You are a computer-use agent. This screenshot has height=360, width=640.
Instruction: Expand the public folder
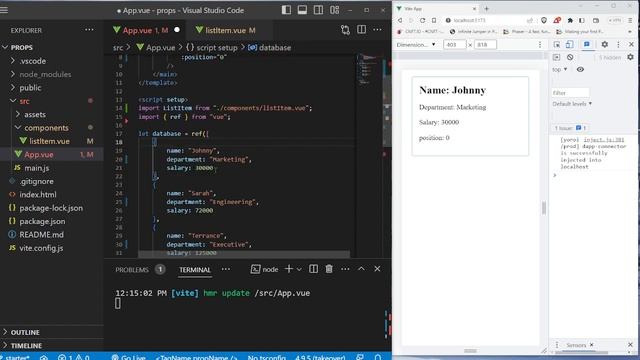52,88
